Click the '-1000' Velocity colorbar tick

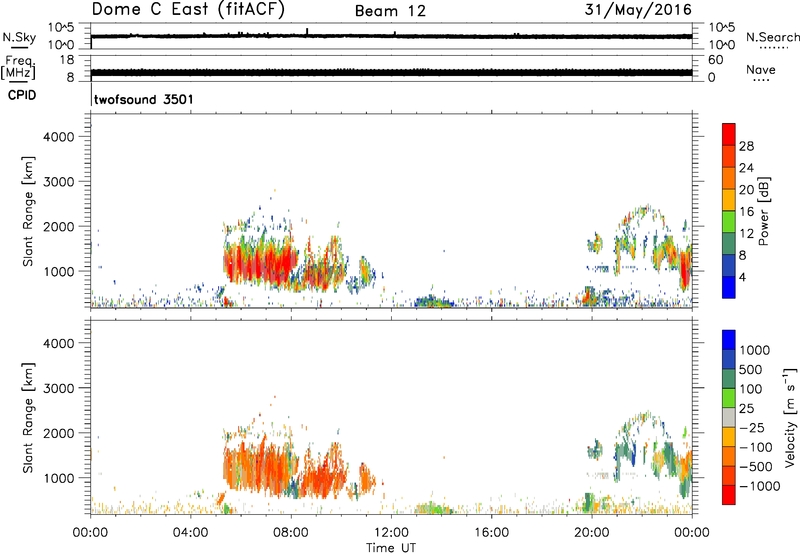pos(760,486)
